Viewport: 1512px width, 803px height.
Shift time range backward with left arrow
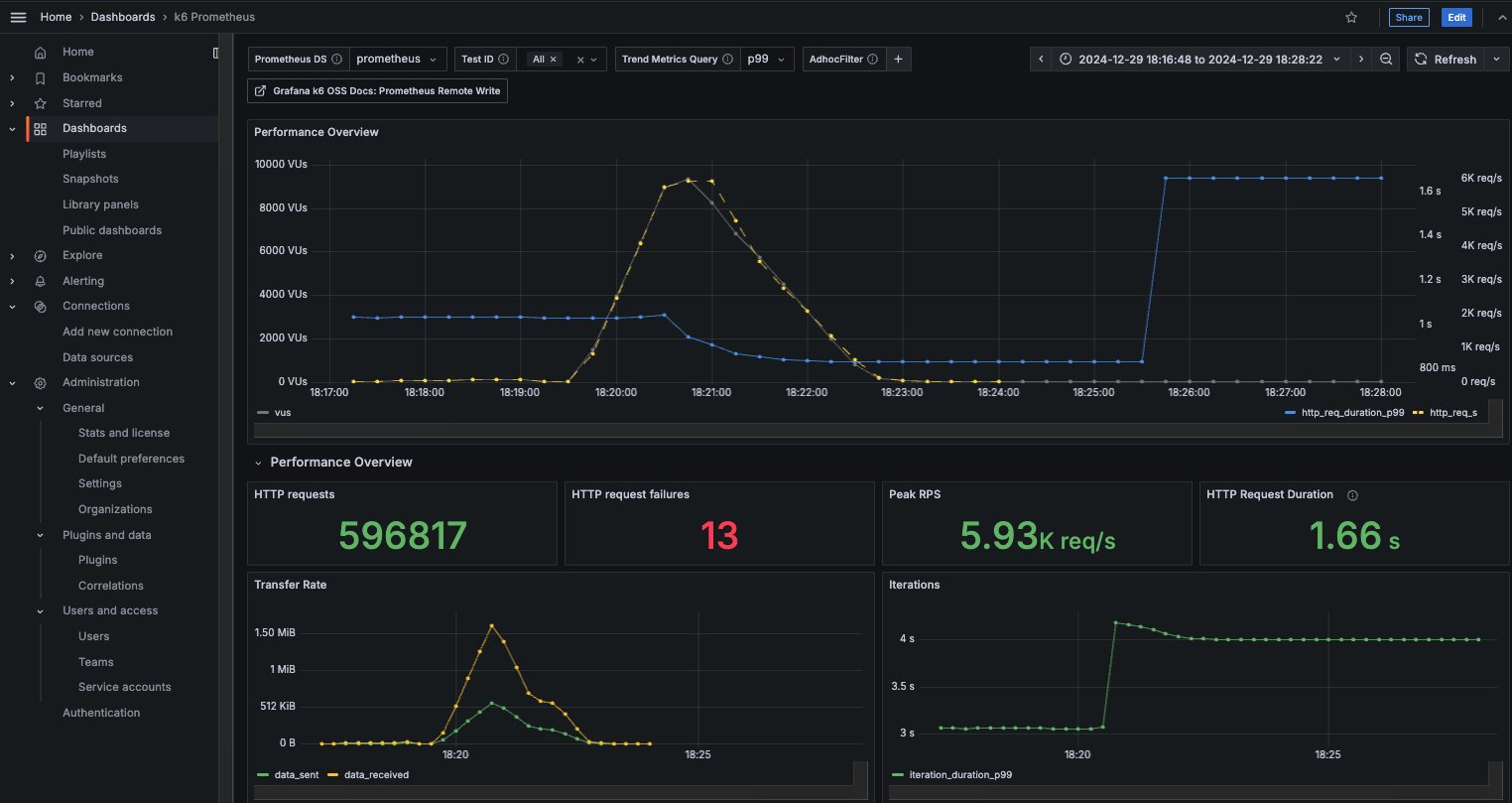click(x=1041, y=60)
